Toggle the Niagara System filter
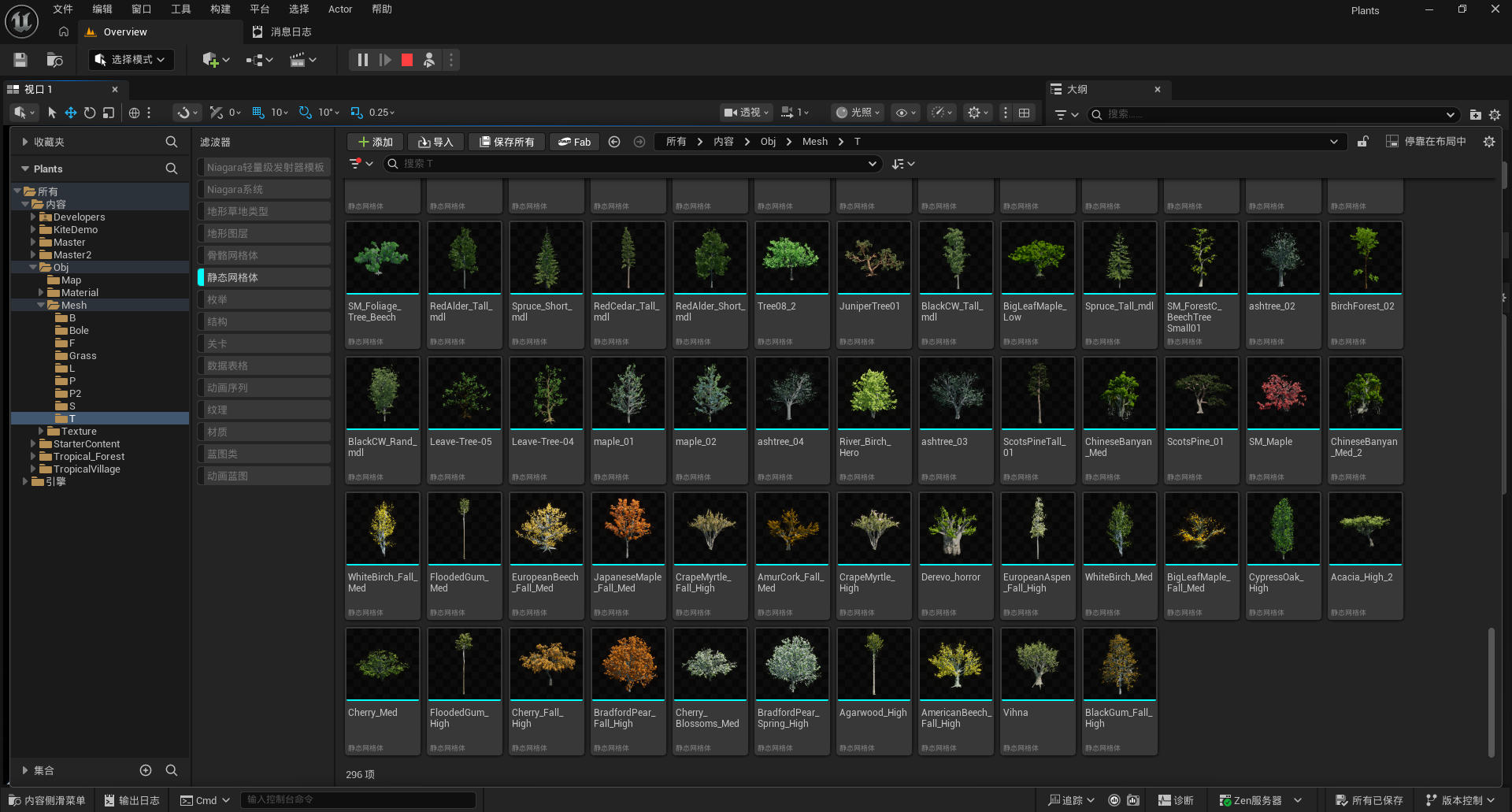This screenshot has height=812, width=1512. pos(264,189)
